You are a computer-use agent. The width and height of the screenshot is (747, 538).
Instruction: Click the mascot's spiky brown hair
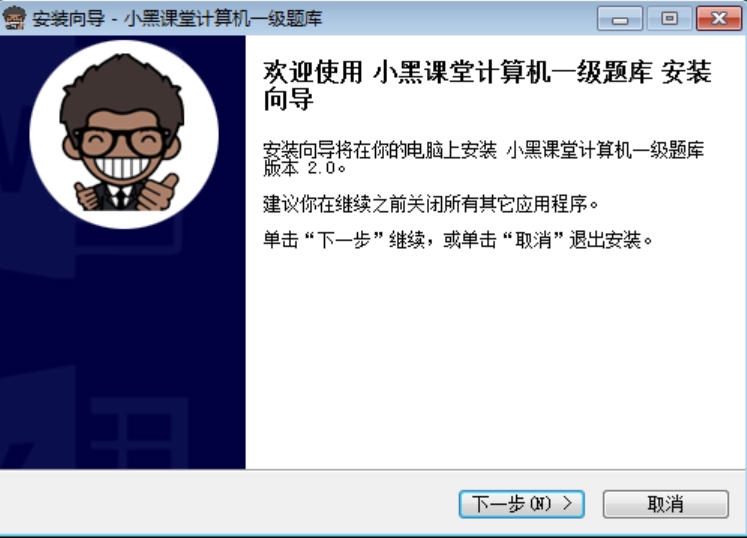[122, 88]
